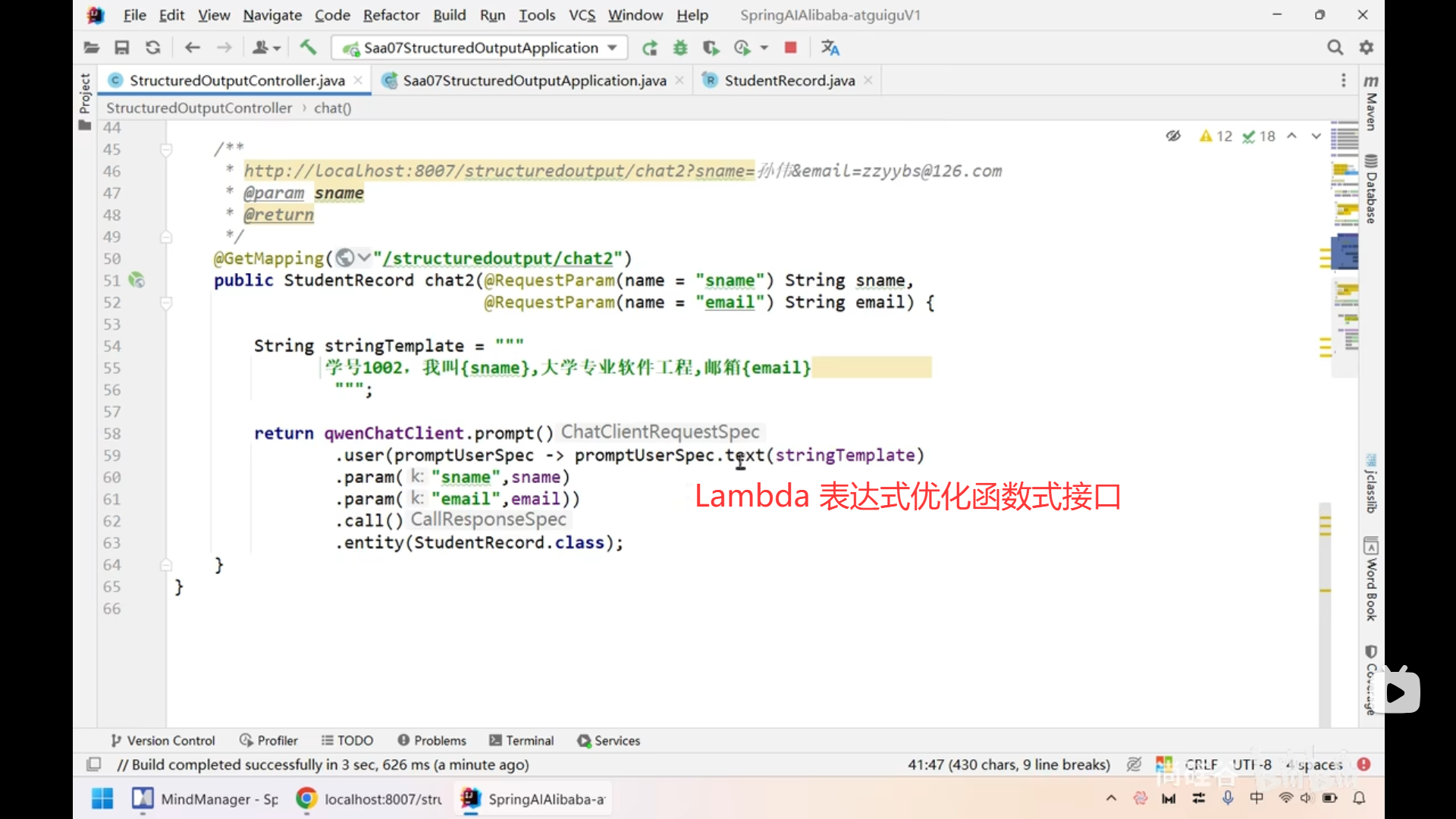Toggle fold marker at line 45

pos(166,149)
